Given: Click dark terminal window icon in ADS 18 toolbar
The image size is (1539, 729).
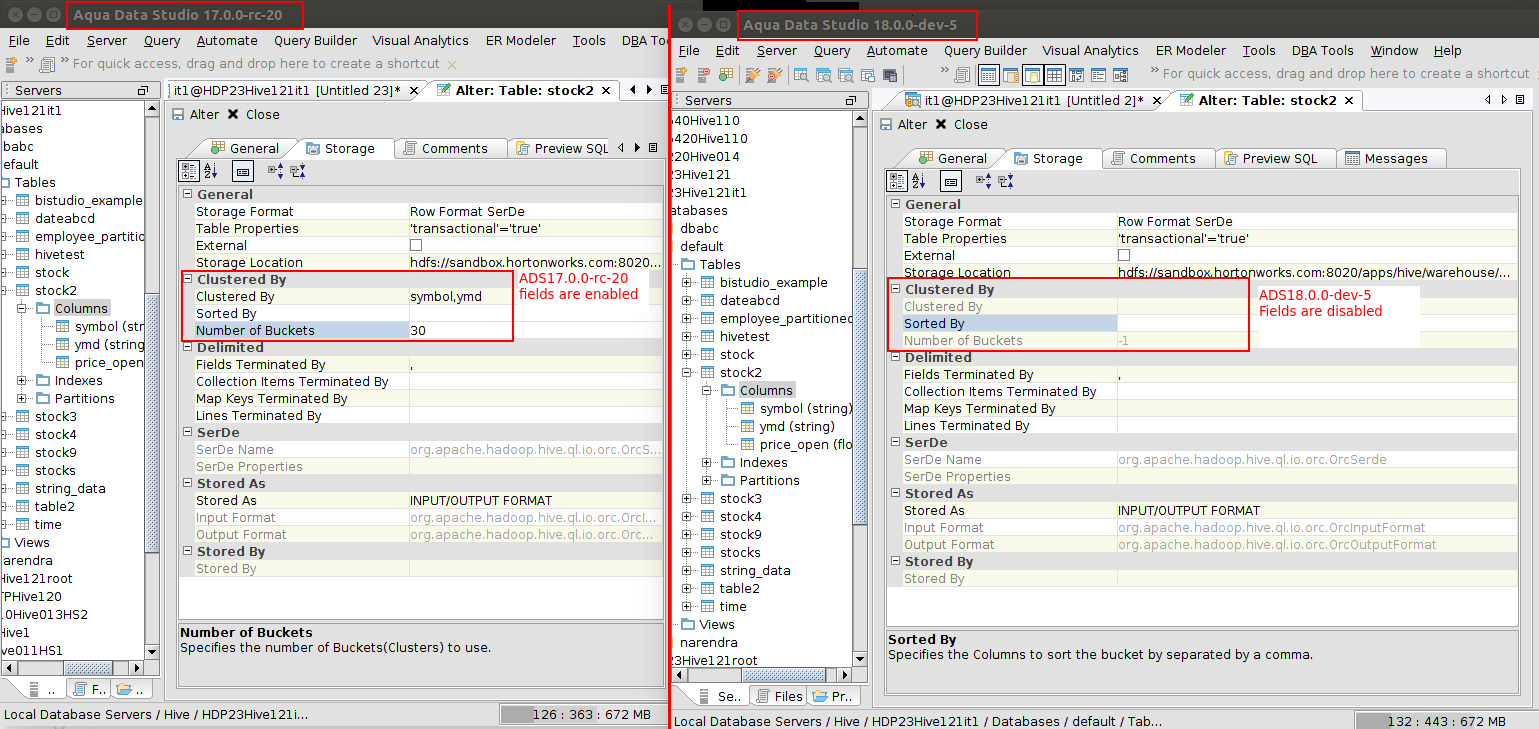Looking at the screenshot, I should coord(890,75).
